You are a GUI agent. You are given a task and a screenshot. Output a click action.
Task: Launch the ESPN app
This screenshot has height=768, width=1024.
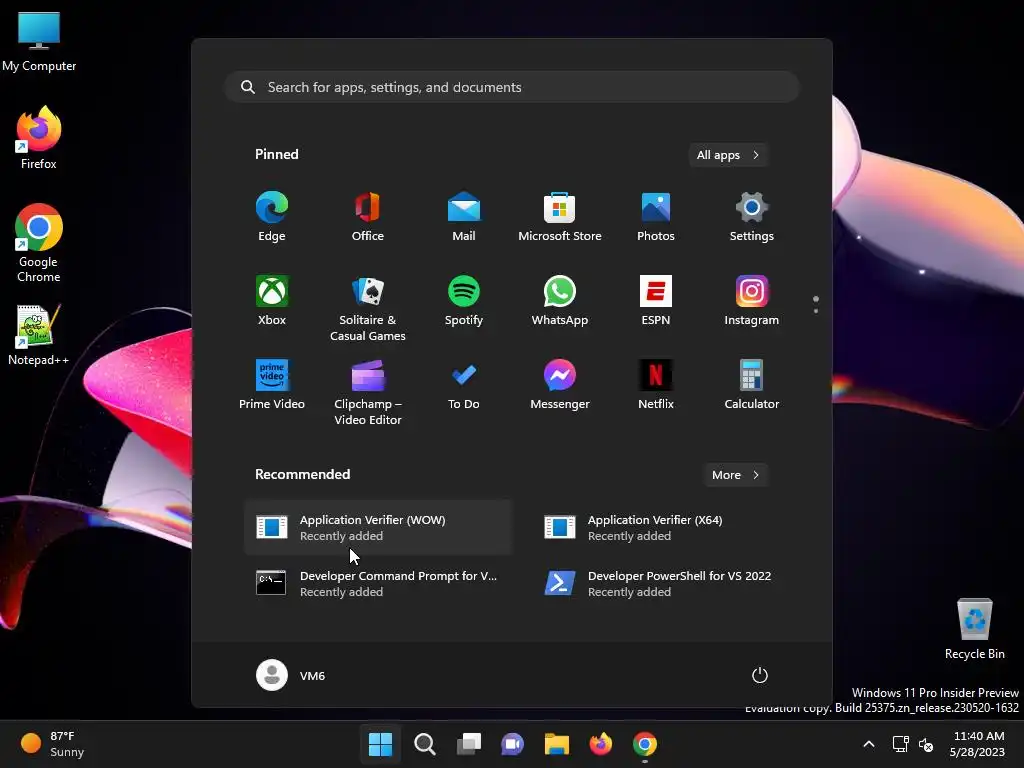tap(656, 301)
